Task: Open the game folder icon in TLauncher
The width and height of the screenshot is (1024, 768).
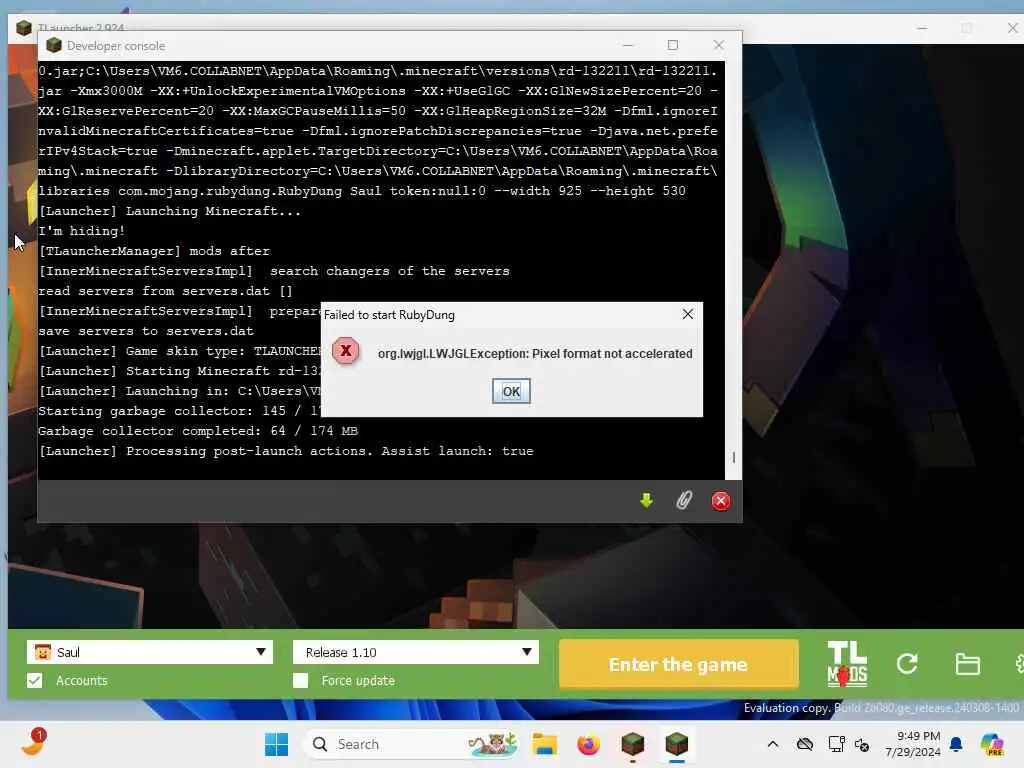Action: pyautogui.click(x=967, y=664)
